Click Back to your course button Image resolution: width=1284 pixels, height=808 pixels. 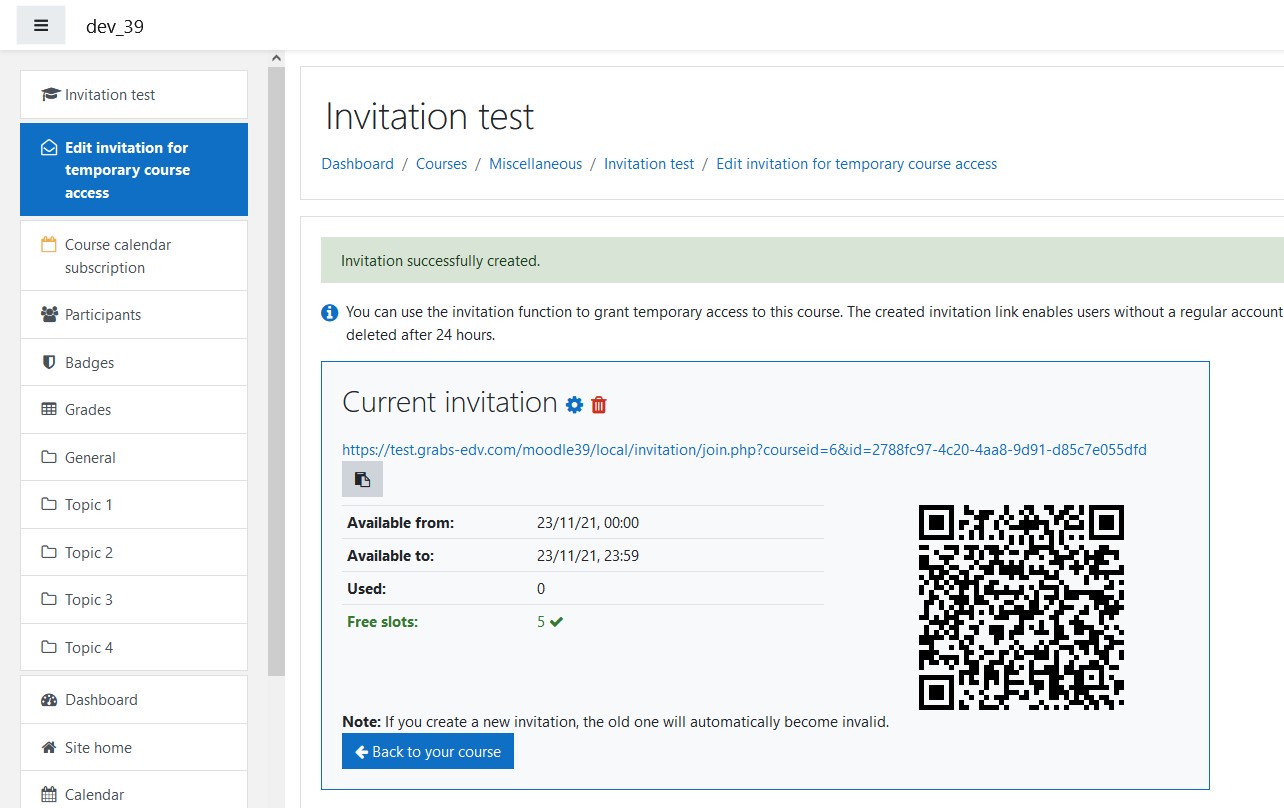click(427, 751)
